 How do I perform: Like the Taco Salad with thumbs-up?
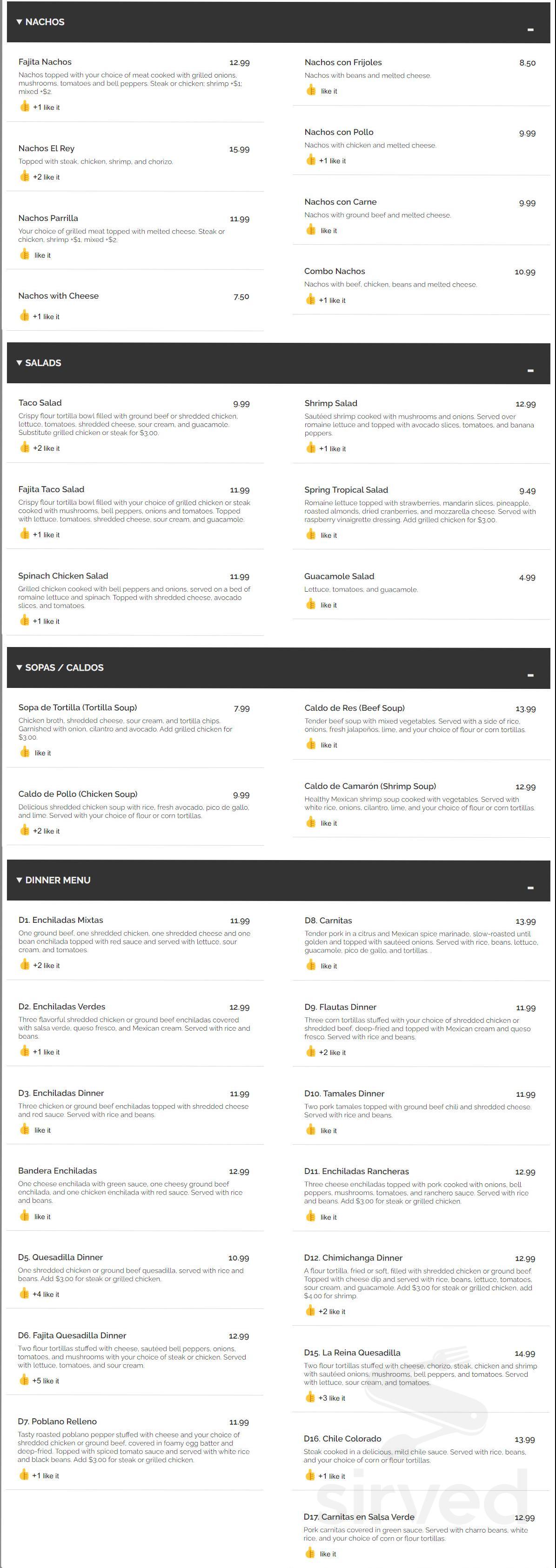[x=24, y=447]
